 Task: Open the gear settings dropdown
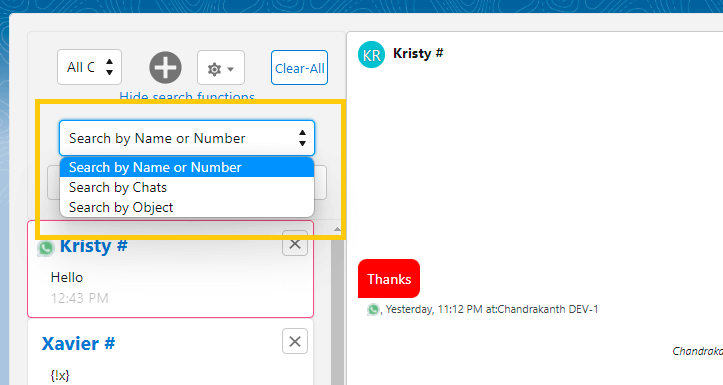[221, 68]
